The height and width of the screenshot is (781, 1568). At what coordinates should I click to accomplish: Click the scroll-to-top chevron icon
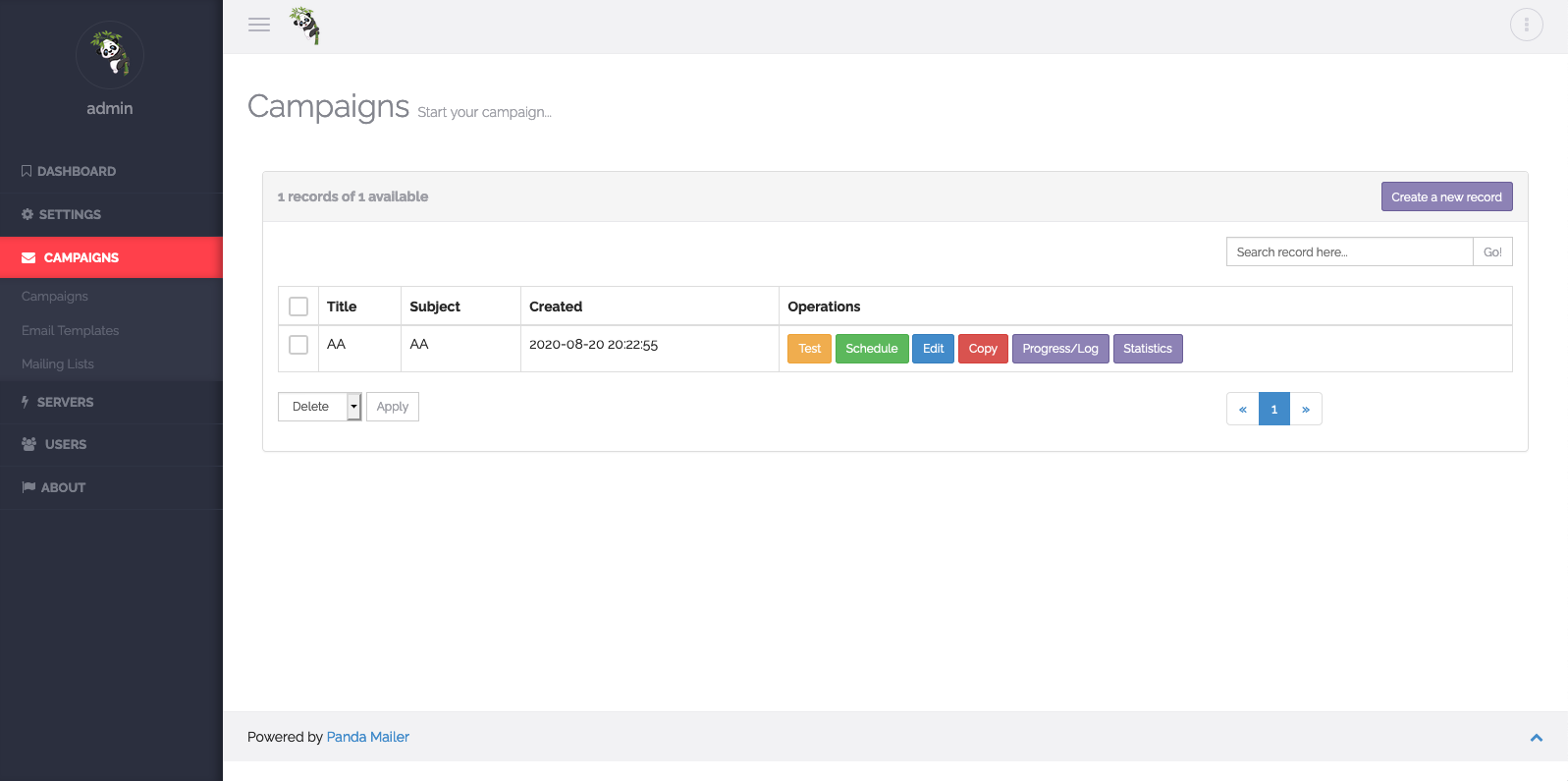1536,738
